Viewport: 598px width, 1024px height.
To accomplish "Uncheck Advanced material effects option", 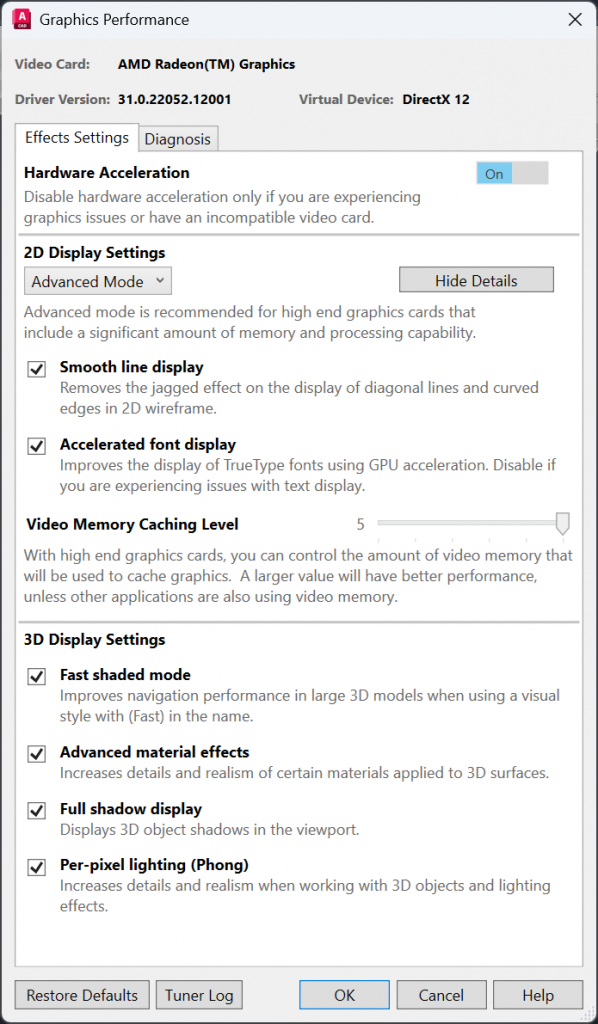I will click(x=37, y=754).
